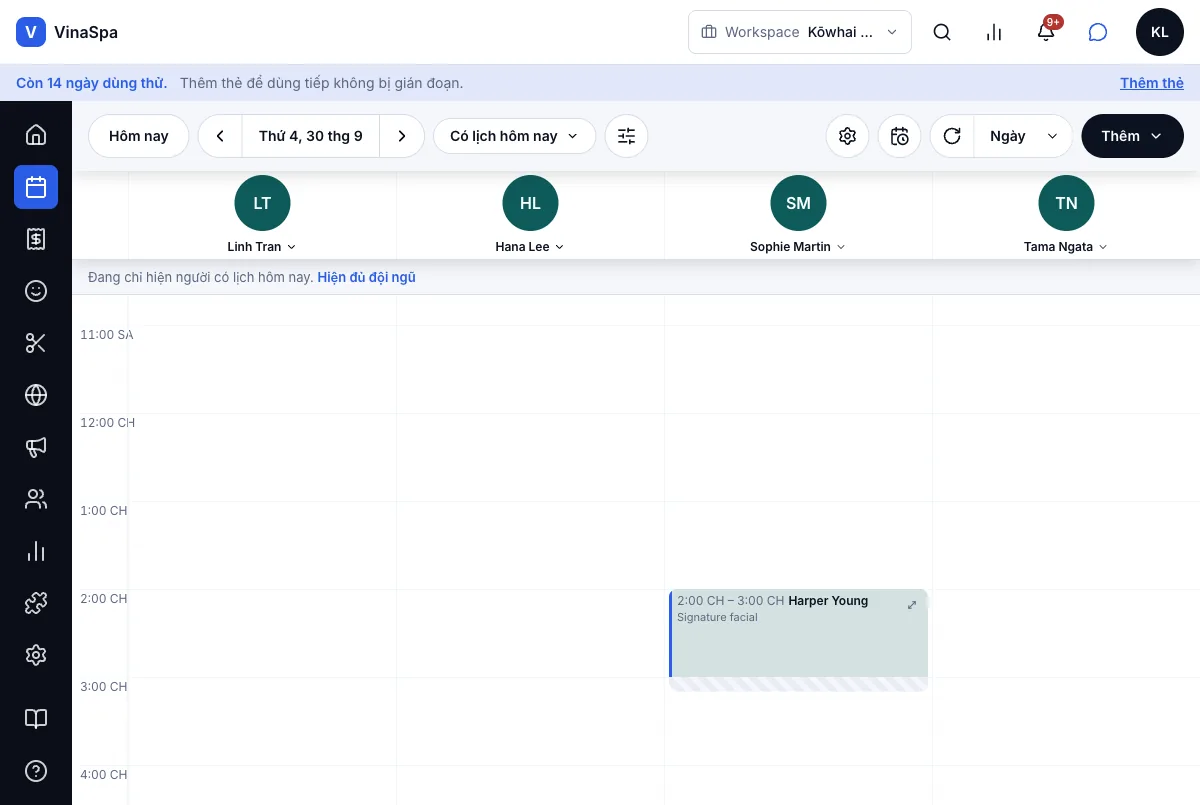
Task: Open the Home icon in sidebar
Action: [x=36, y=135]
